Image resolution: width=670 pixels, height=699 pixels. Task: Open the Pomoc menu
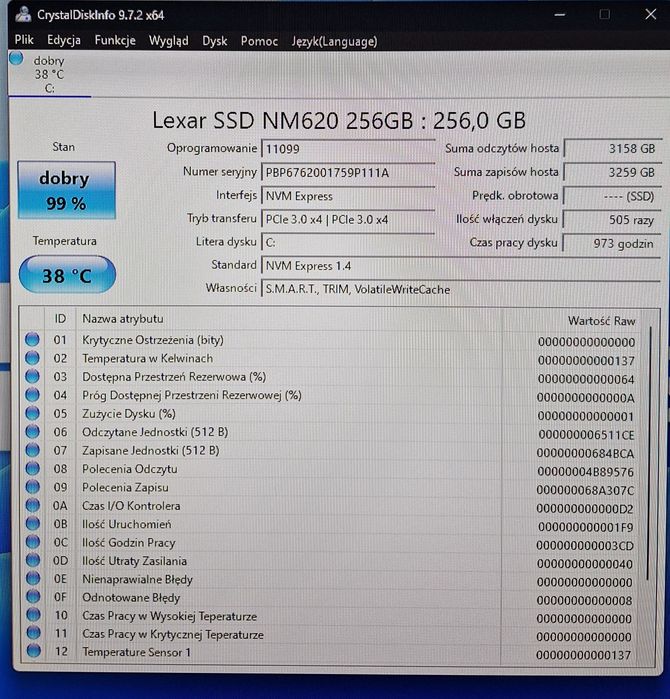point(259,41)
